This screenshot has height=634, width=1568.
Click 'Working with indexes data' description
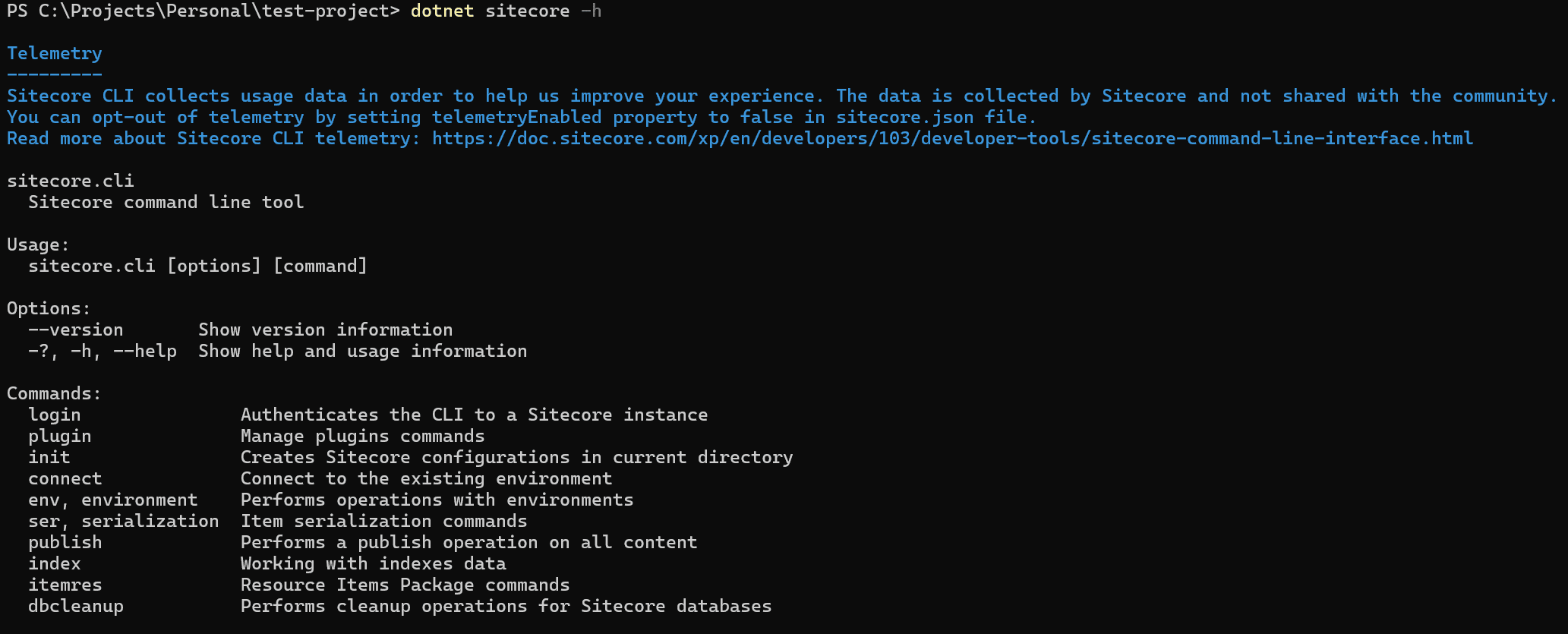(374, 563)
